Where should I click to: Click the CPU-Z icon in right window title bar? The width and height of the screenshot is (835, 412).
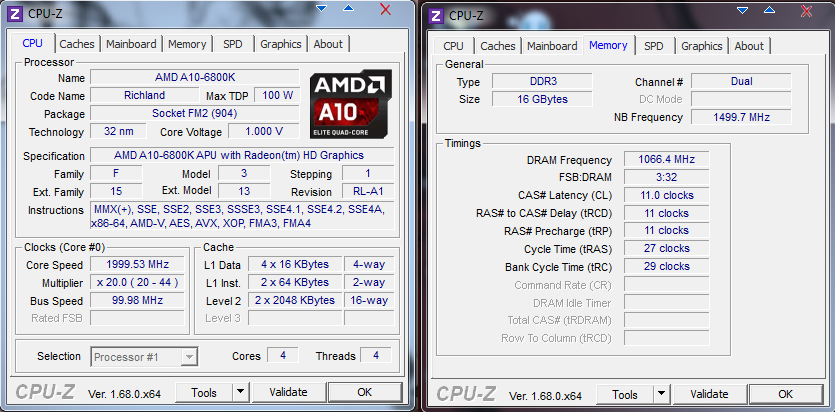(437, 15)
